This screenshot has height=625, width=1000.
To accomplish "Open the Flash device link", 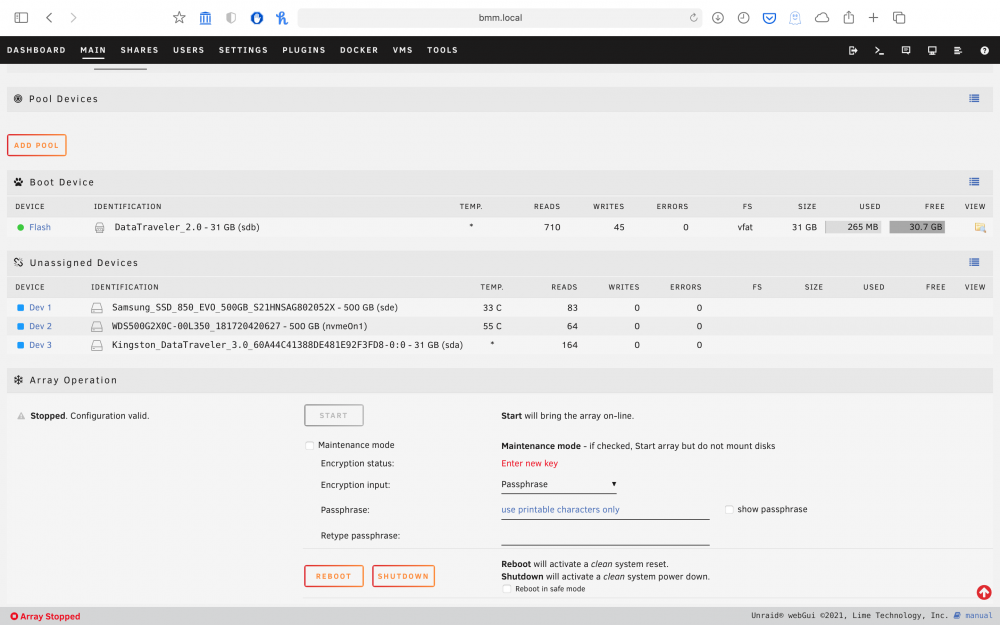I will (40, 227).
